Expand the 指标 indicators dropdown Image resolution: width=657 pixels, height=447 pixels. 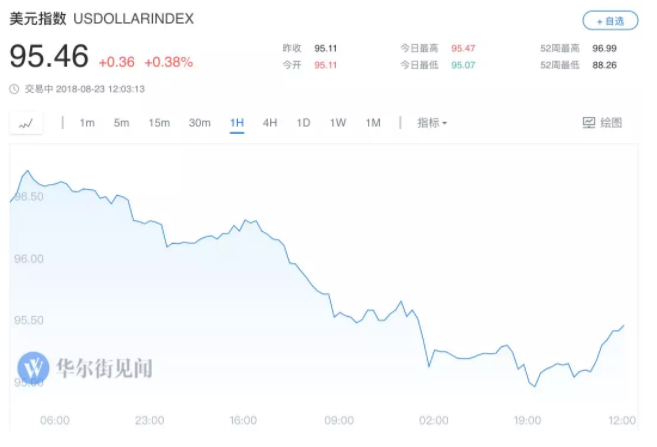432,123
